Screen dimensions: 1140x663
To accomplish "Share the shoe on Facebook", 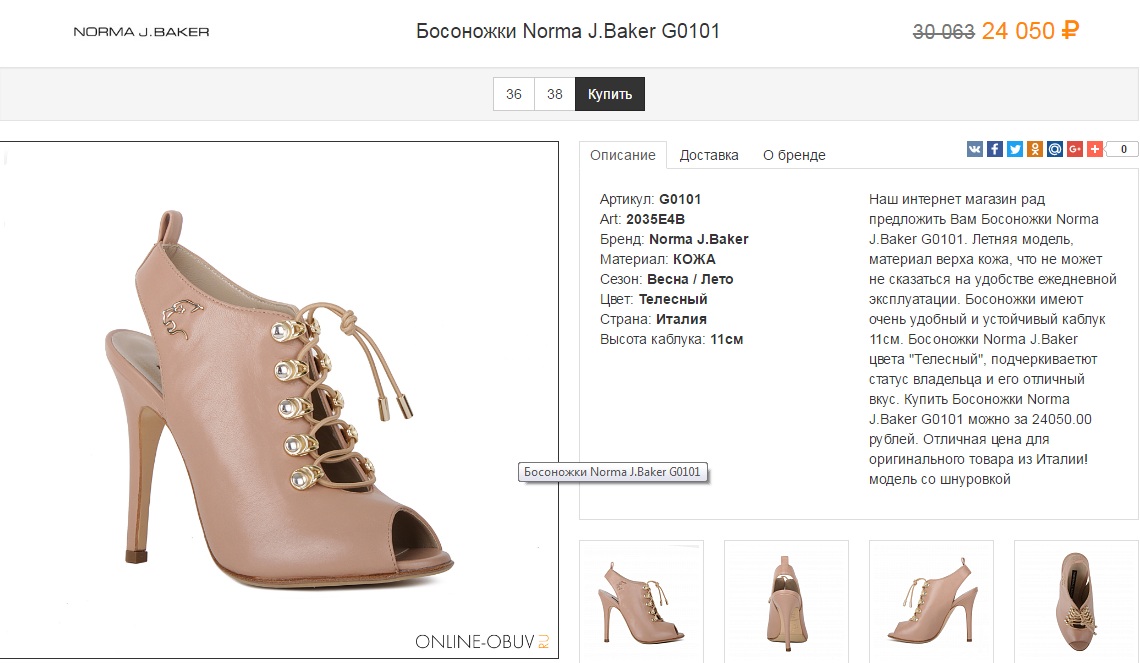I will [995, 149].
